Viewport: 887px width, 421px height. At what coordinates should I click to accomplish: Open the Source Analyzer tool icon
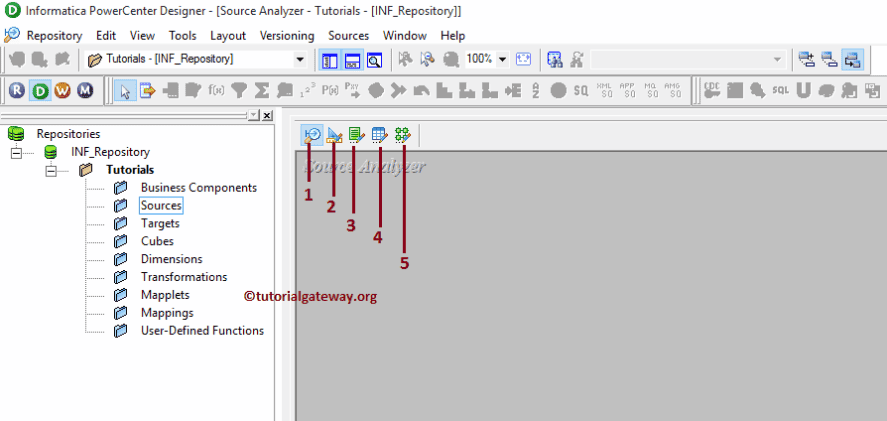coord(312,135)
